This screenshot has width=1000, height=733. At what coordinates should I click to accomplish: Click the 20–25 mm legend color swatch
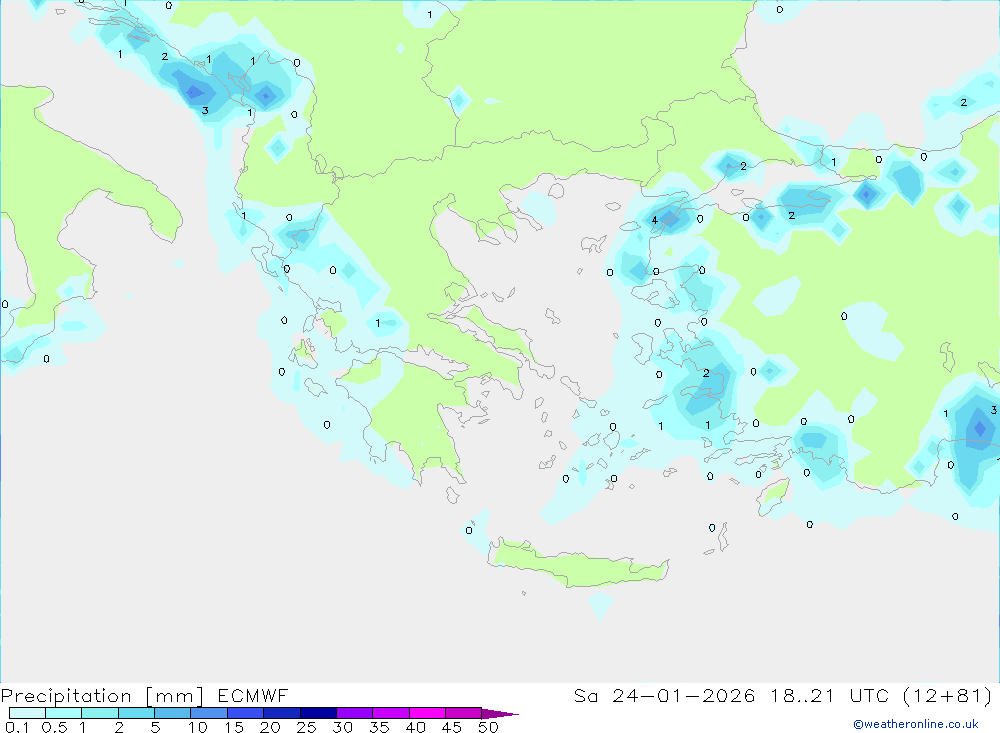[282, 713]
